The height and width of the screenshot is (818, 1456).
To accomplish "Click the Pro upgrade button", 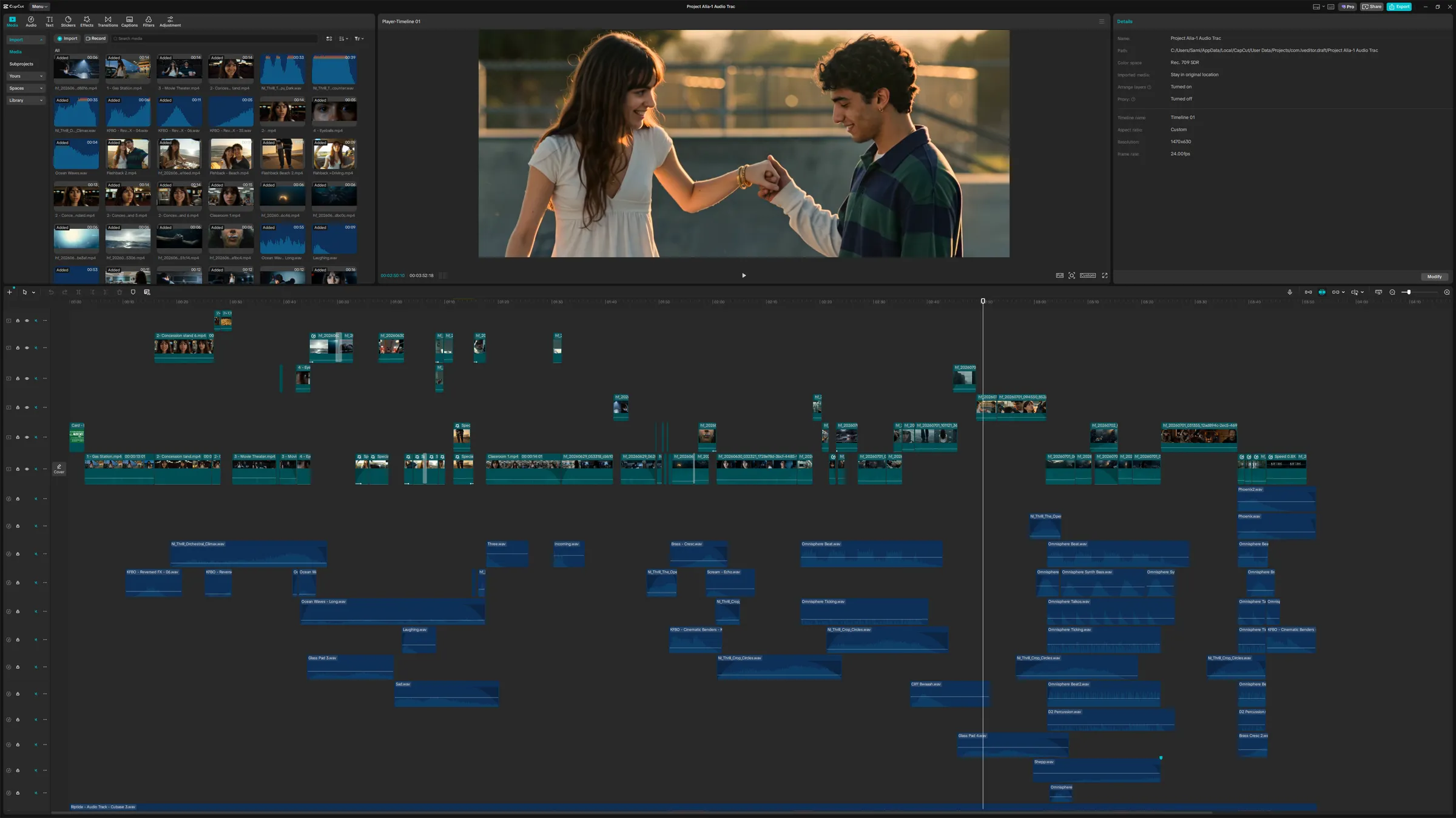I will [1347, 7].
